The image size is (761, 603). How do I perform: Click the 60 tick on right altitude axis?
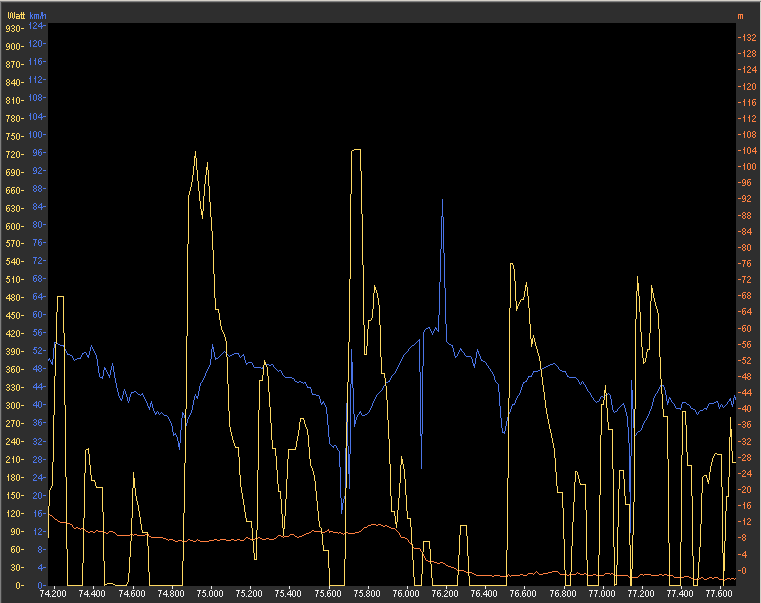746,329
